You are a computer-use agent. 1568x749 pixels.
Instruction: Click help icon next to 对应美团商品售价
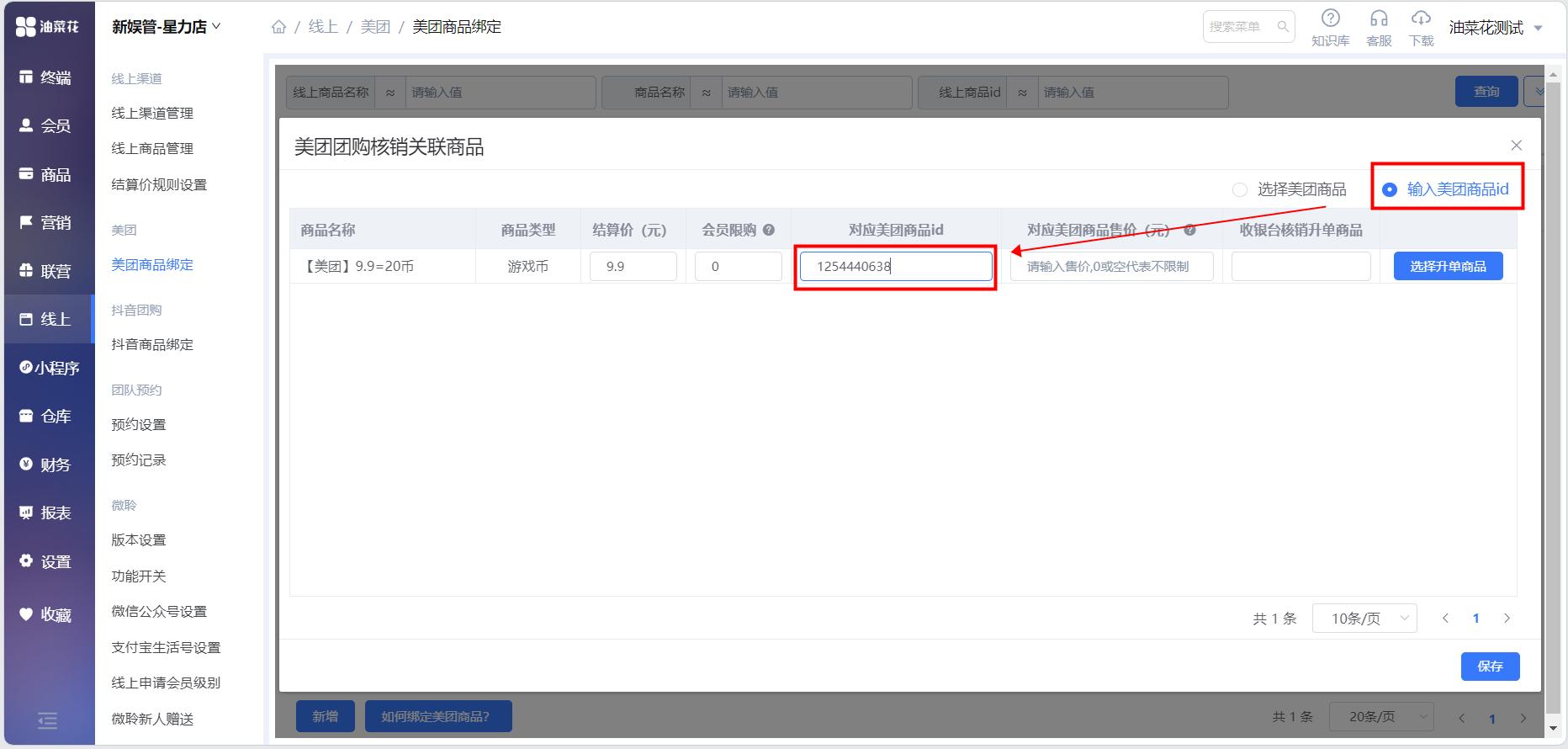tap(1189, 230)
